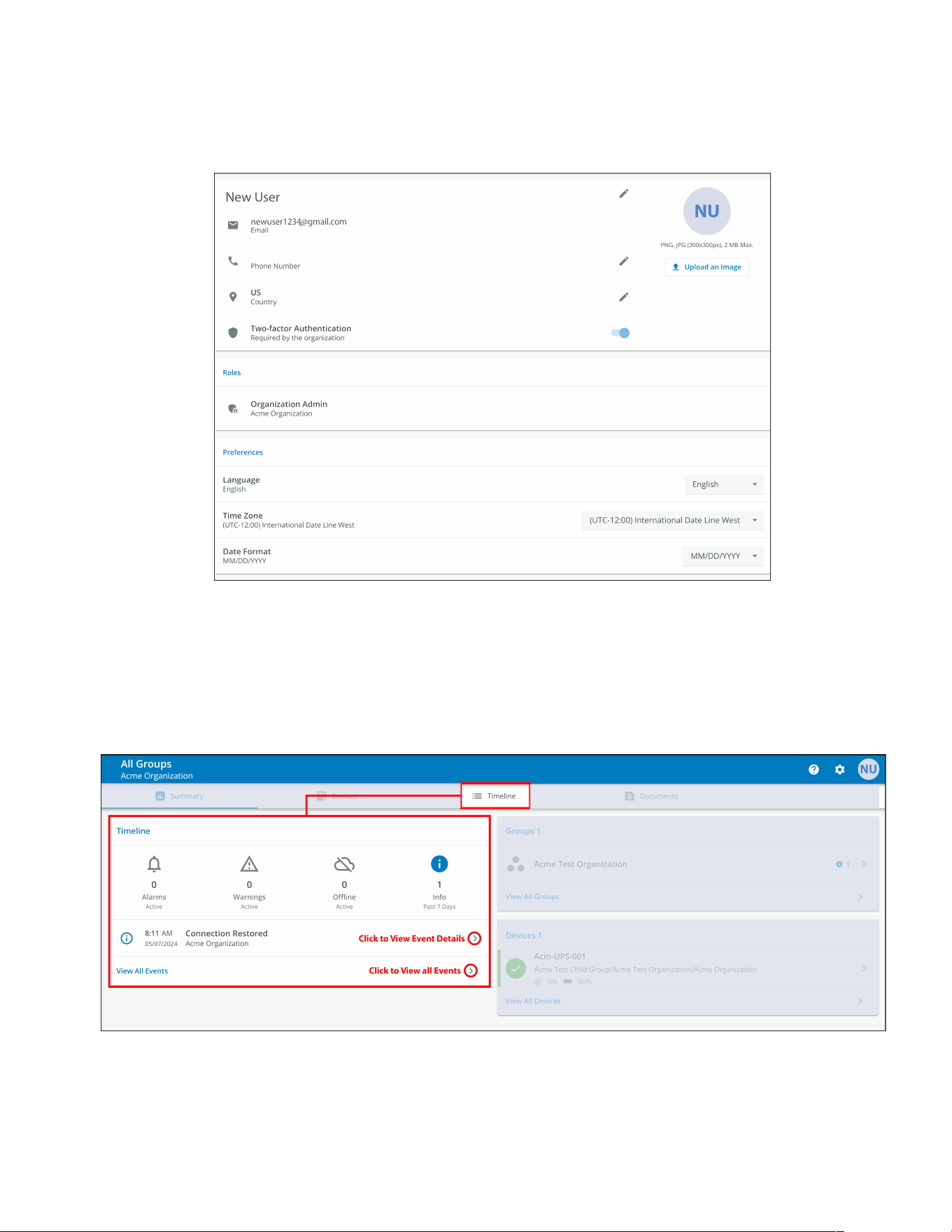Click the Warnings triangle icon

[249, 864]
